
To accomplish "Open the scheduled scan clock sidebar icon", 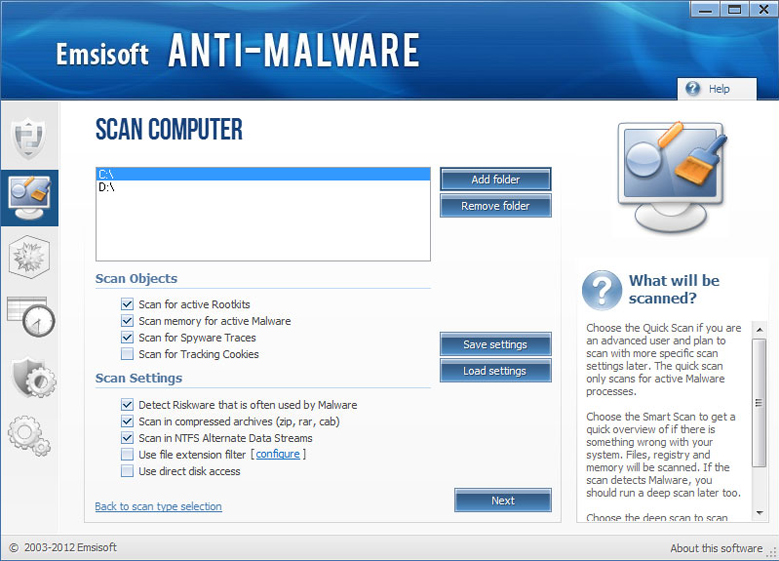I will pos(29,318).
